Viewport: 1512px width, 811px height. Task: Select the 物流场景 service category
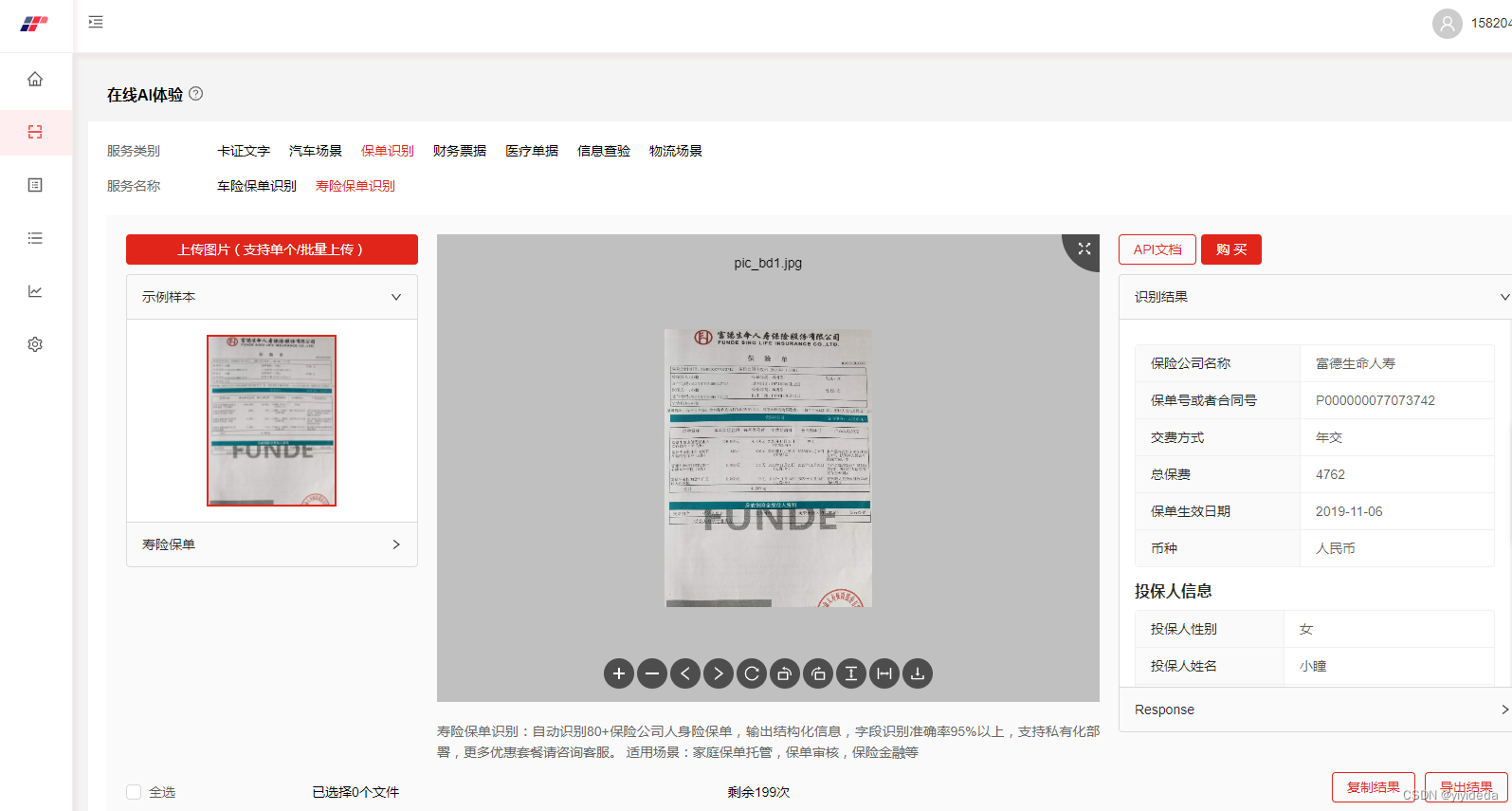676,151
